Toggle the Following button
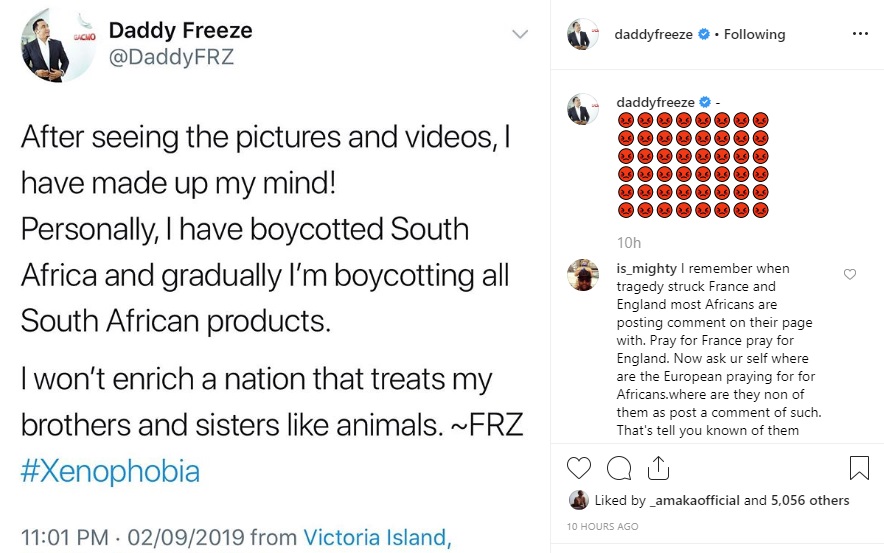The image size is (884, 553). [x=754, y=34]
